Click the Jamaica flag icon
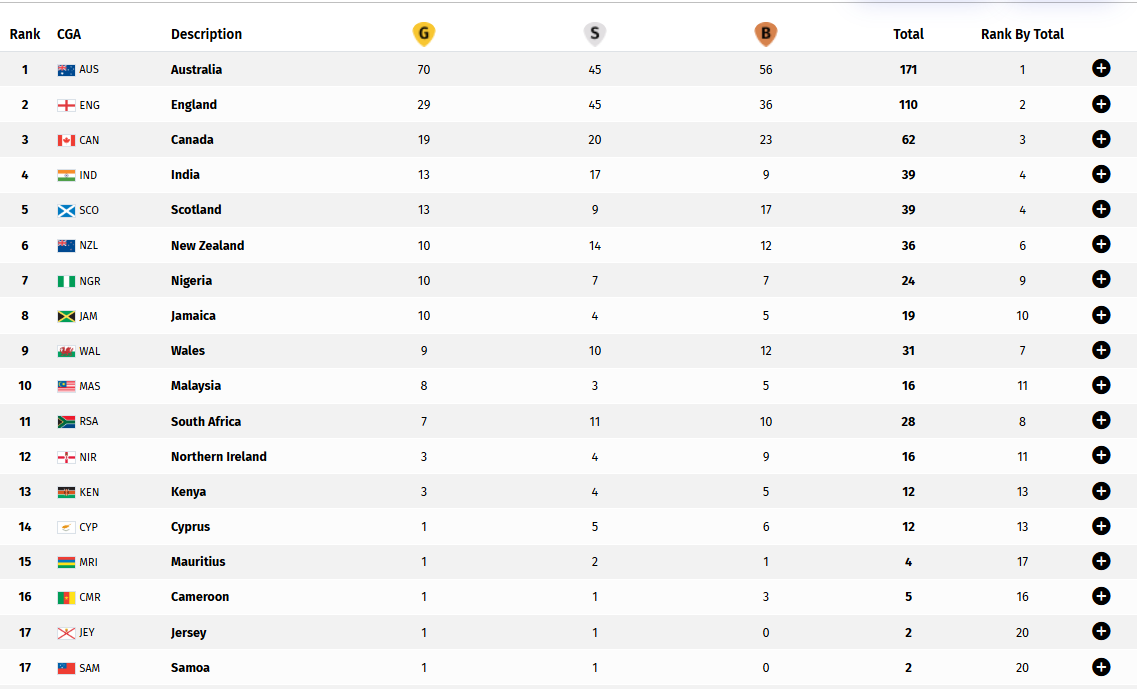 click(x=66, y=316)
